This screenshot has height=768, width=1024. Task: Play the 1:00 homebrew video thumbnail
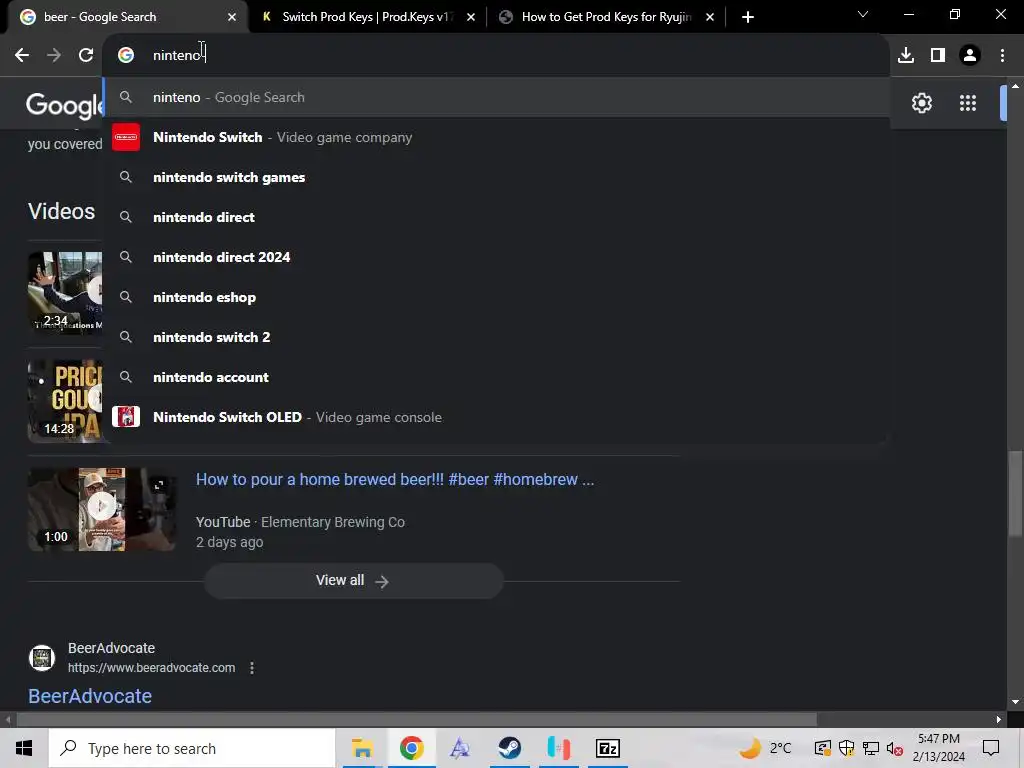102,509
